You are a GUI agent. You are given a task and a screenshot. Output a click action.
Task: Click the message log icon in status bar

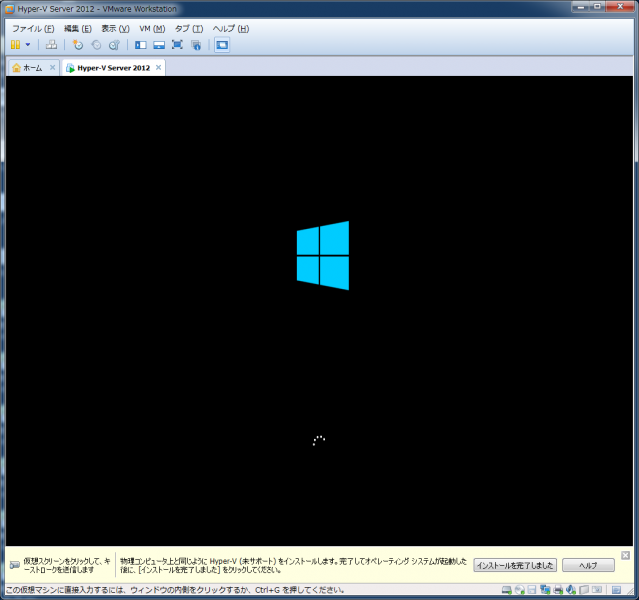(617, 589)
